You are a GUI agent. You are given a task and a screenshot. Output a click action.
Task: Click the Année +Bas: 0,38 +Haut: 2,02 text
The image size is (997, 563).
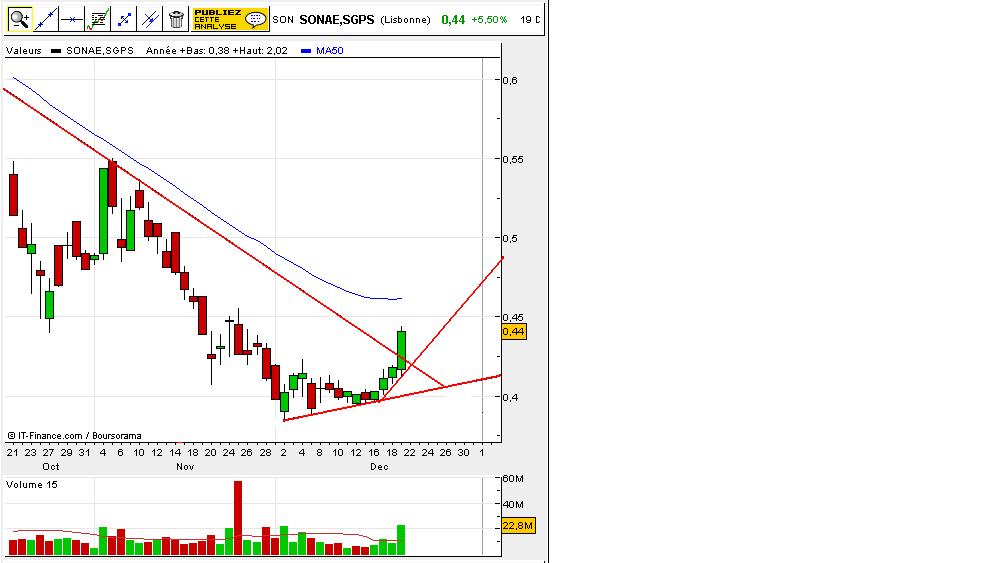tap(217, 50)
